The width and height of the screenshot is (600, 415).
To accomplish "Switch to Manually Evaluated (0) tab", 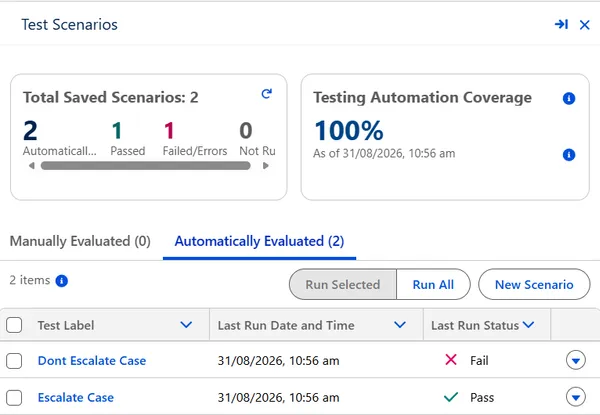I will pyautogui.click(x=80, y=241).
